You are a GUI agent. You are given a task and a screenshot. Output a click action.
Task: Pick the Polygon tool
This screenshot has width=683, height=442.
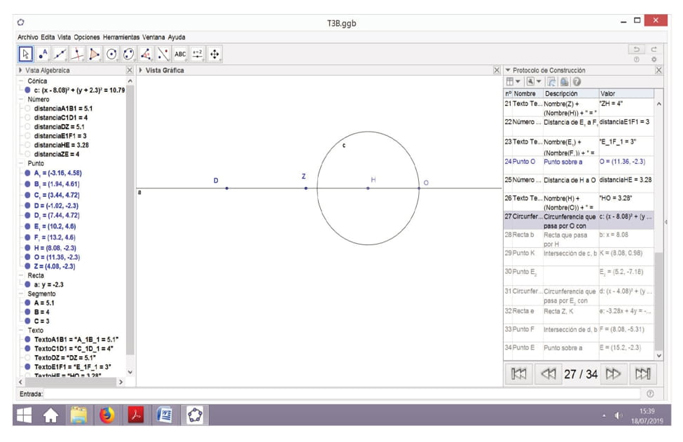tap(94, 54)
